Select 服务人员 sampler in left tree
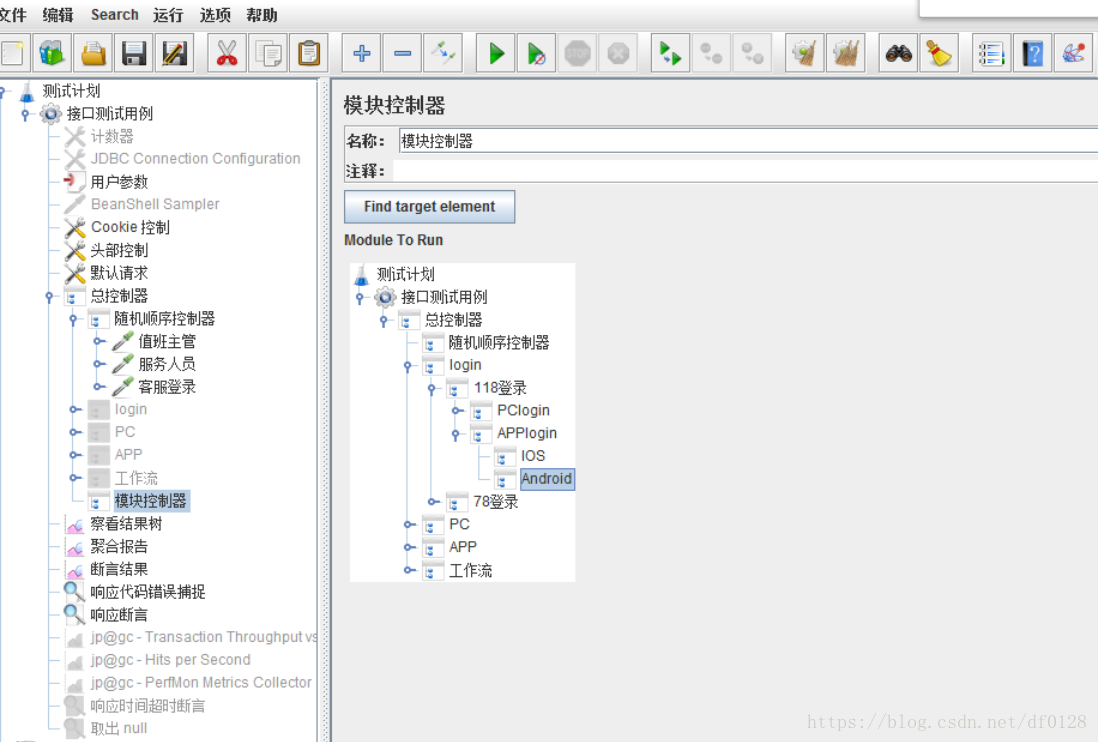 (167, 364)
